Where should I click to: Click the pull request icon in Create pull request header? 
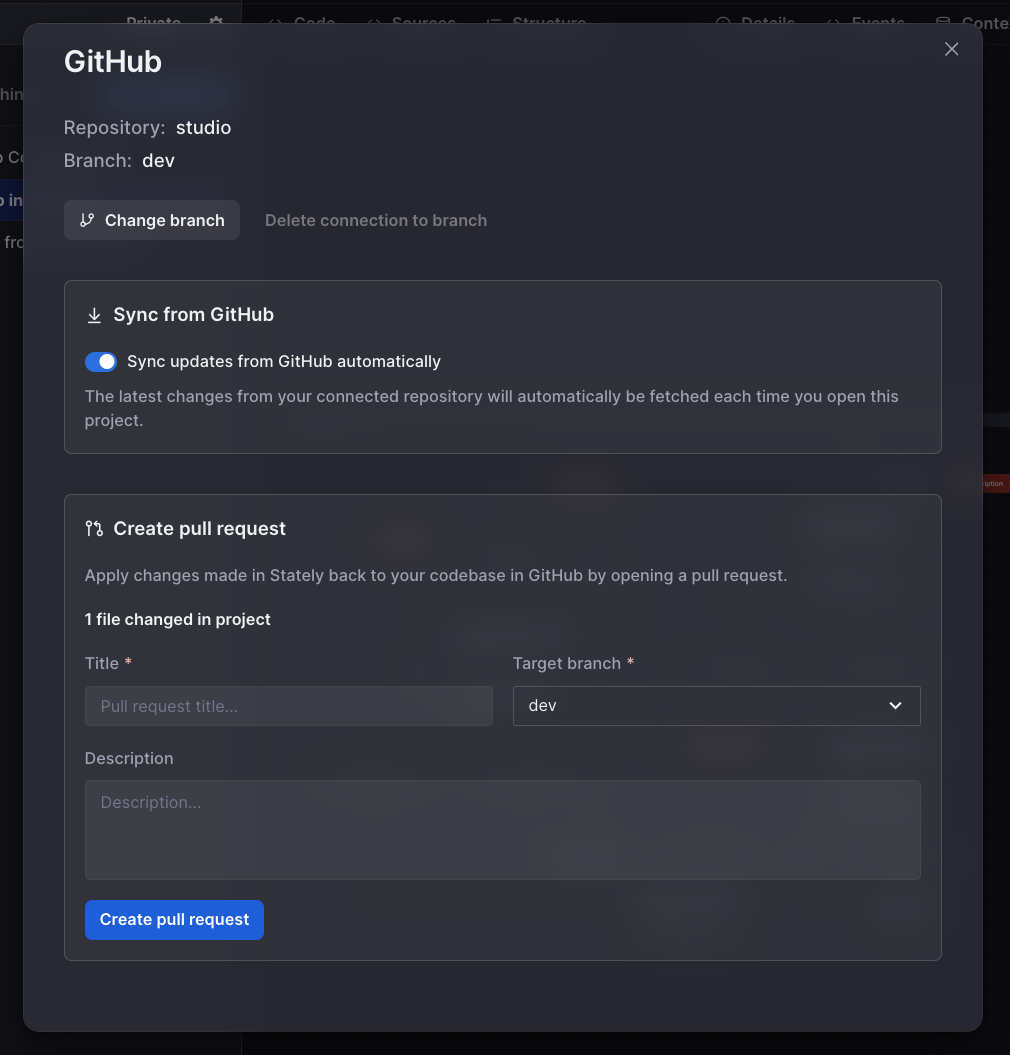(x=95, y=528)
